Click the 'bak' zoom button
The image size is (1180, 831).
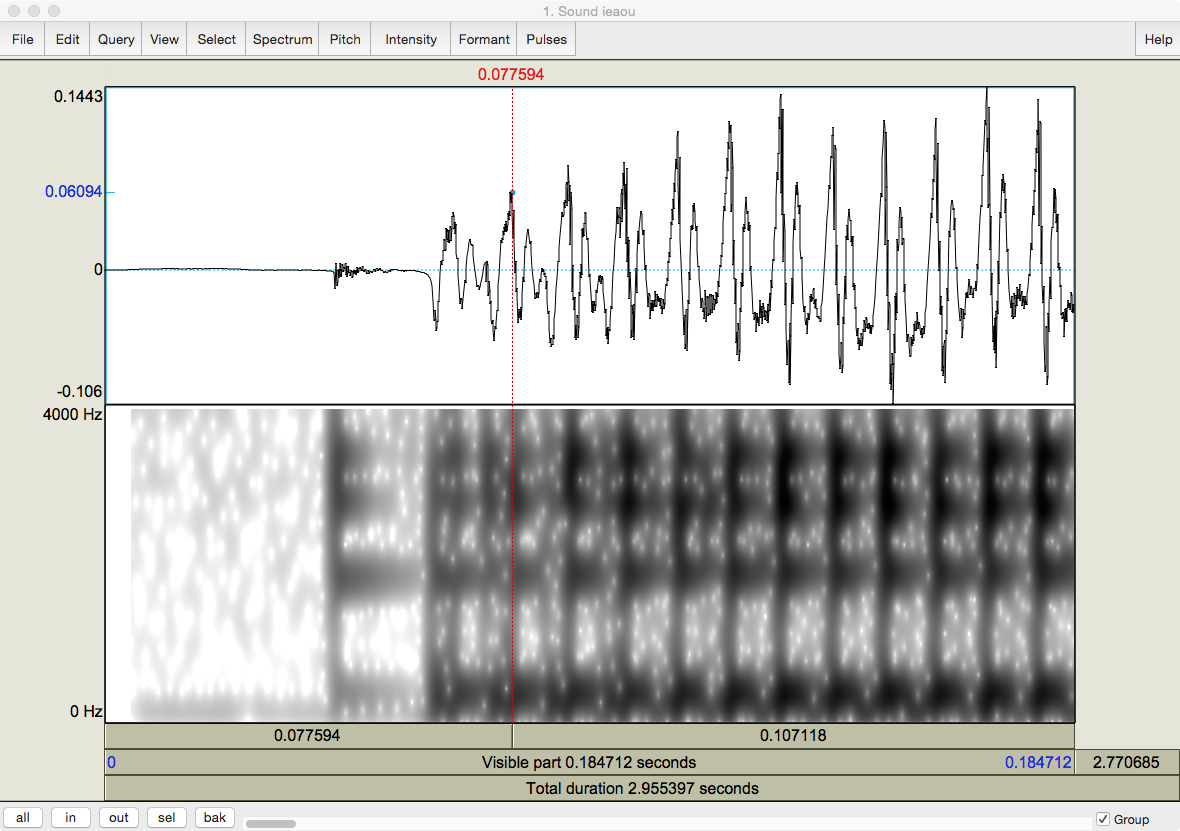(214, 817)
